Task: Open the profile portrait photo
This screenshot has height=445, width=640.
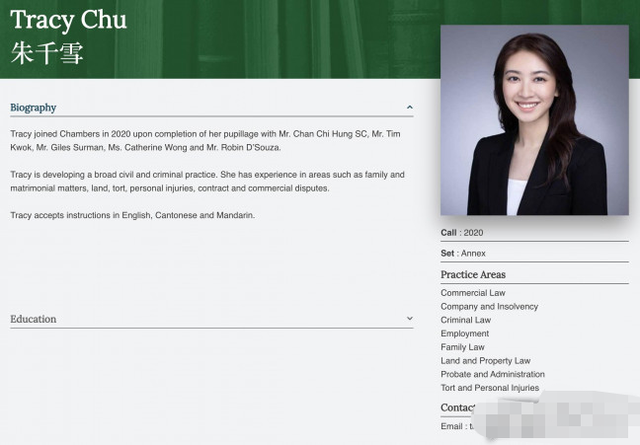Action: pyautogui.click(x=534, y=120)
